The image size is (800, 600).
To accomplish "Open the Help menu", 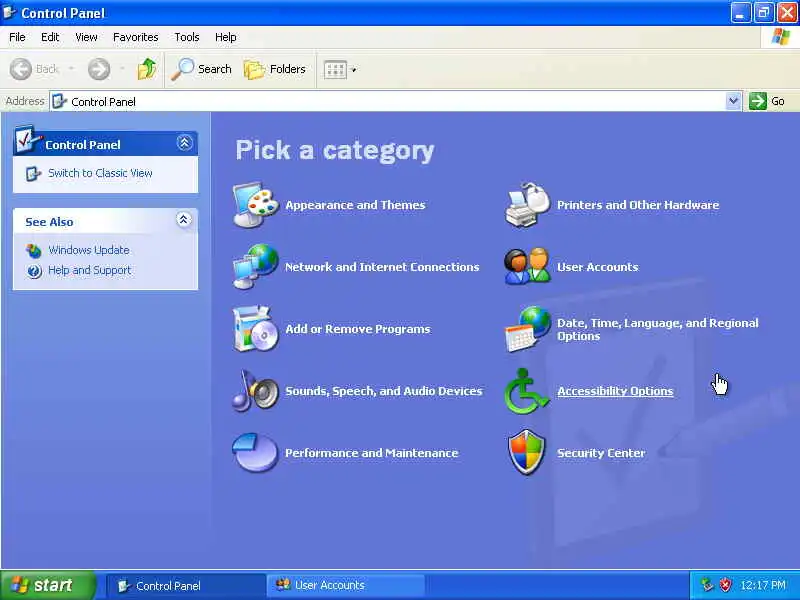I will [x=225, y=37].
